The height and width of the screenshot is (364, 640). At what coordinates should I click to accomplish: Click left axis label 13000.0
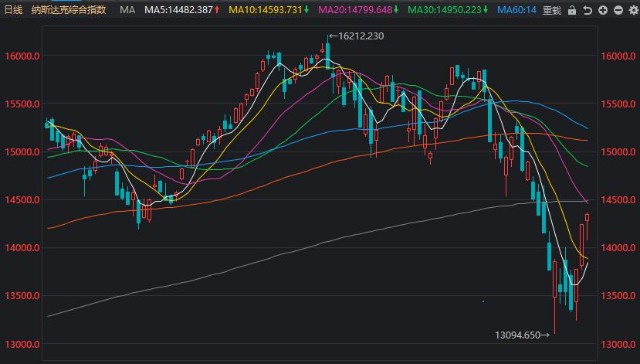point(22,344)
